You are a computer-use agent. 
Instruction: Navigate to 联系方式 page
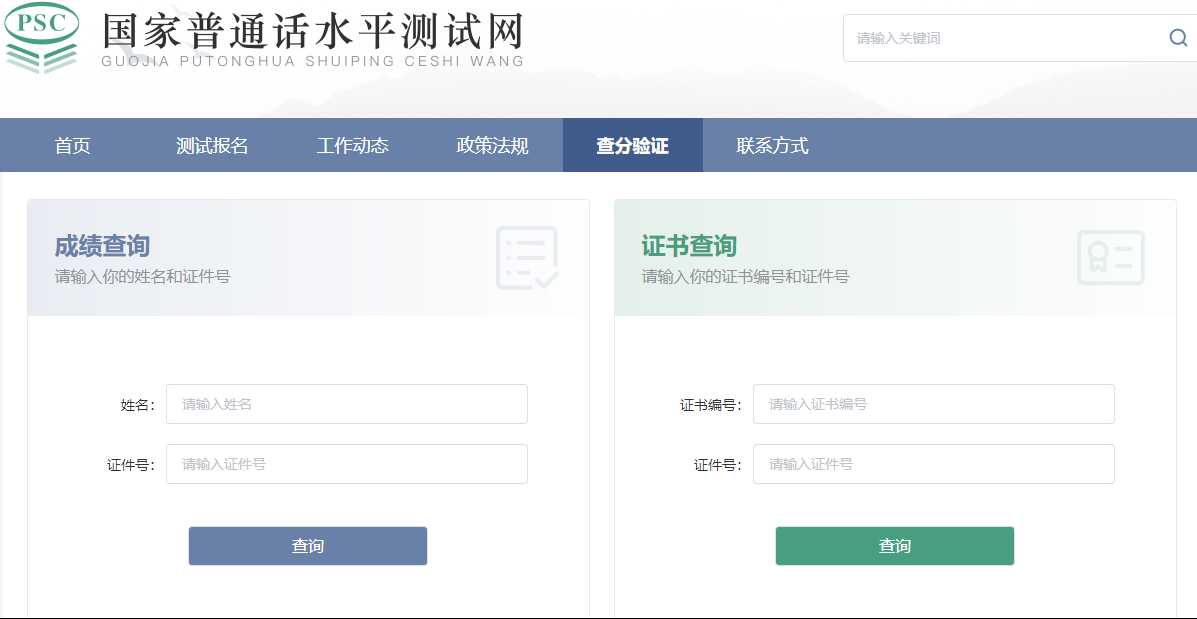[x=772, y=146]
